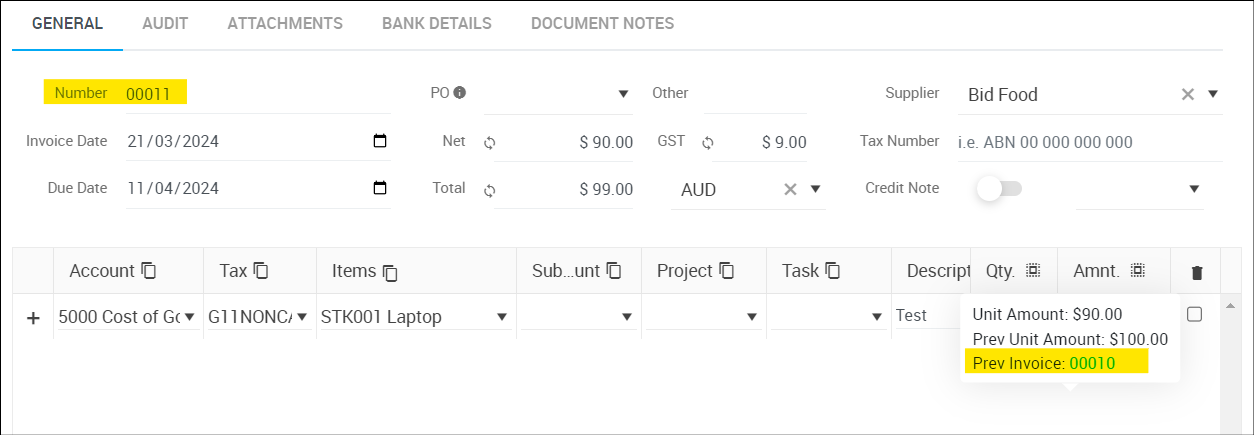Viewport: 1254px width, 435px height.
Task: Click the Amnt. column header icon
Action: point(1137,271)
